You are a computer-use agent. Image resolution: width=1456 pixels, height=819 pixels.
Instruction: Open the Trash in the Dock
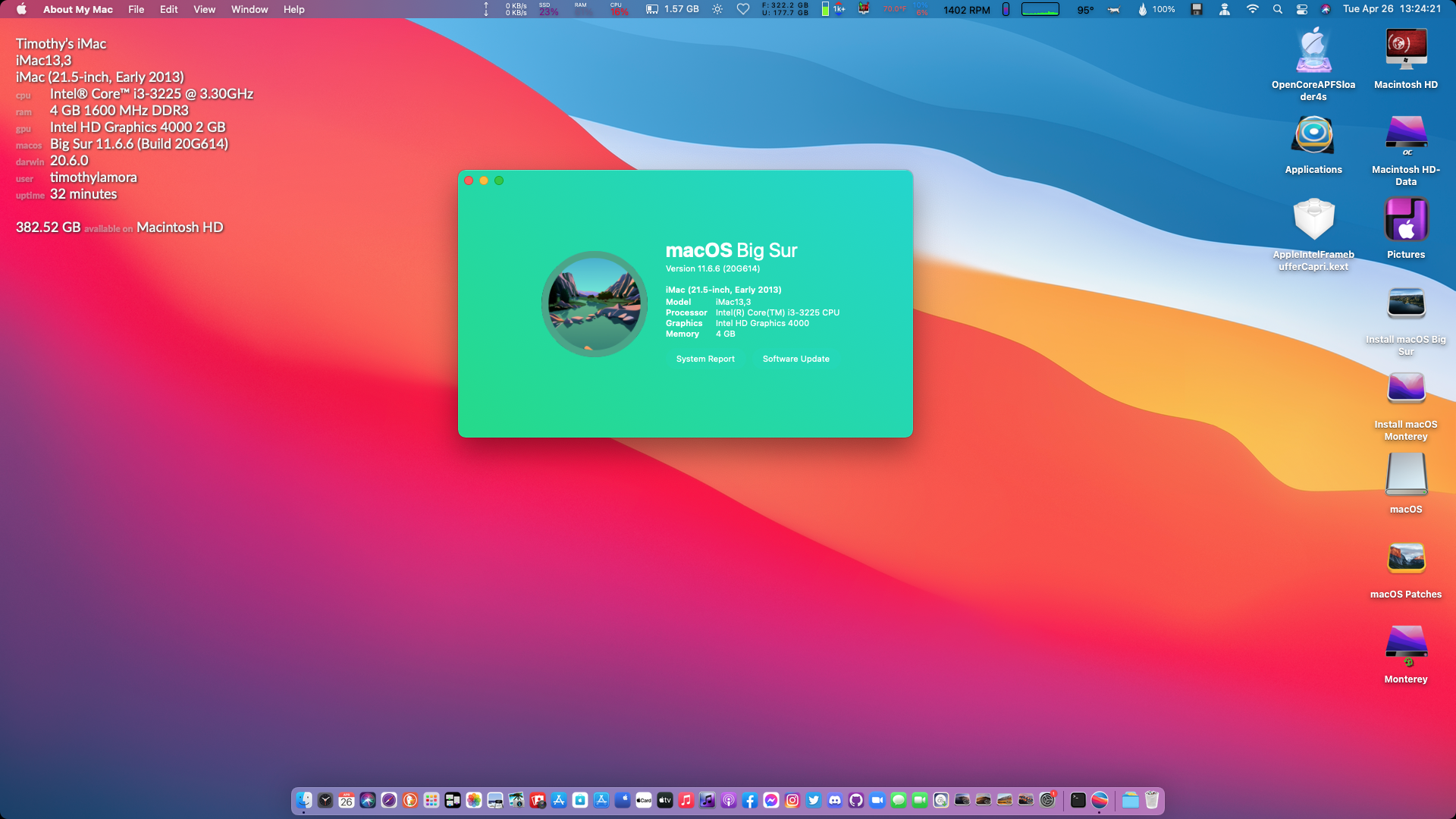1151,800
